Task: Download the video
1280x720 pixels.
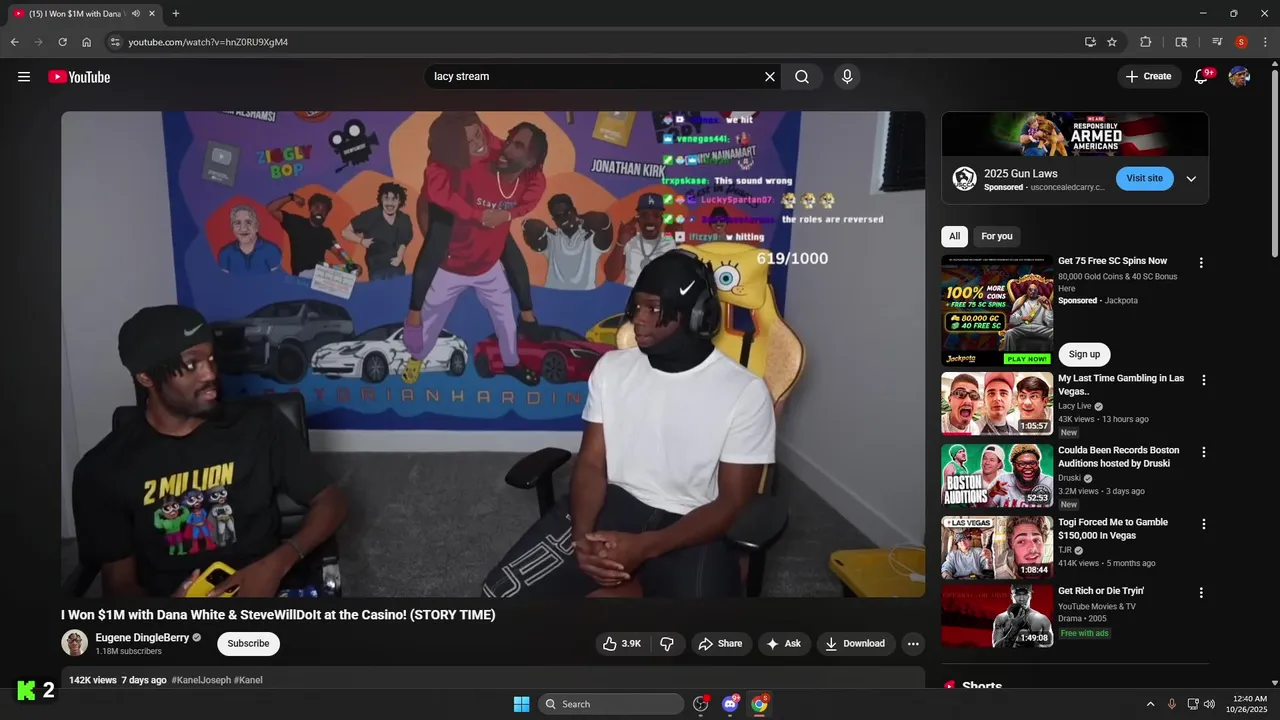Action: (x=855, y=644)
